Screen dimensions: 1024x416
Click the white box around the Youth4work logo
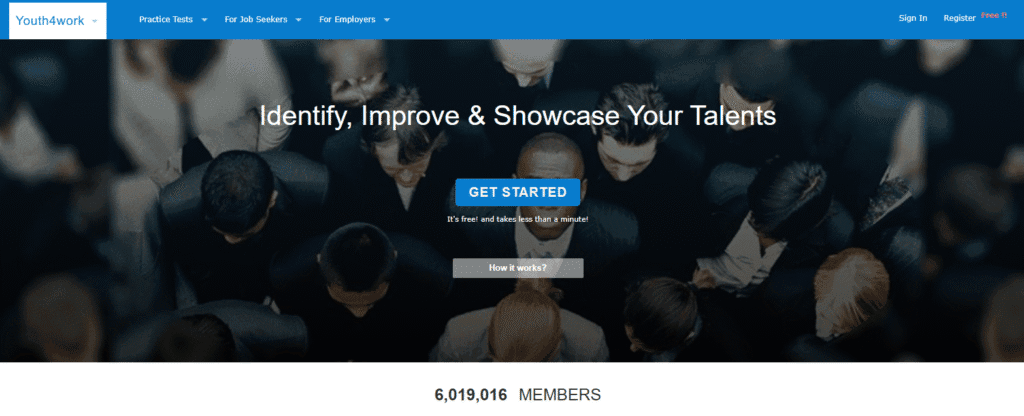pos(57,20)
